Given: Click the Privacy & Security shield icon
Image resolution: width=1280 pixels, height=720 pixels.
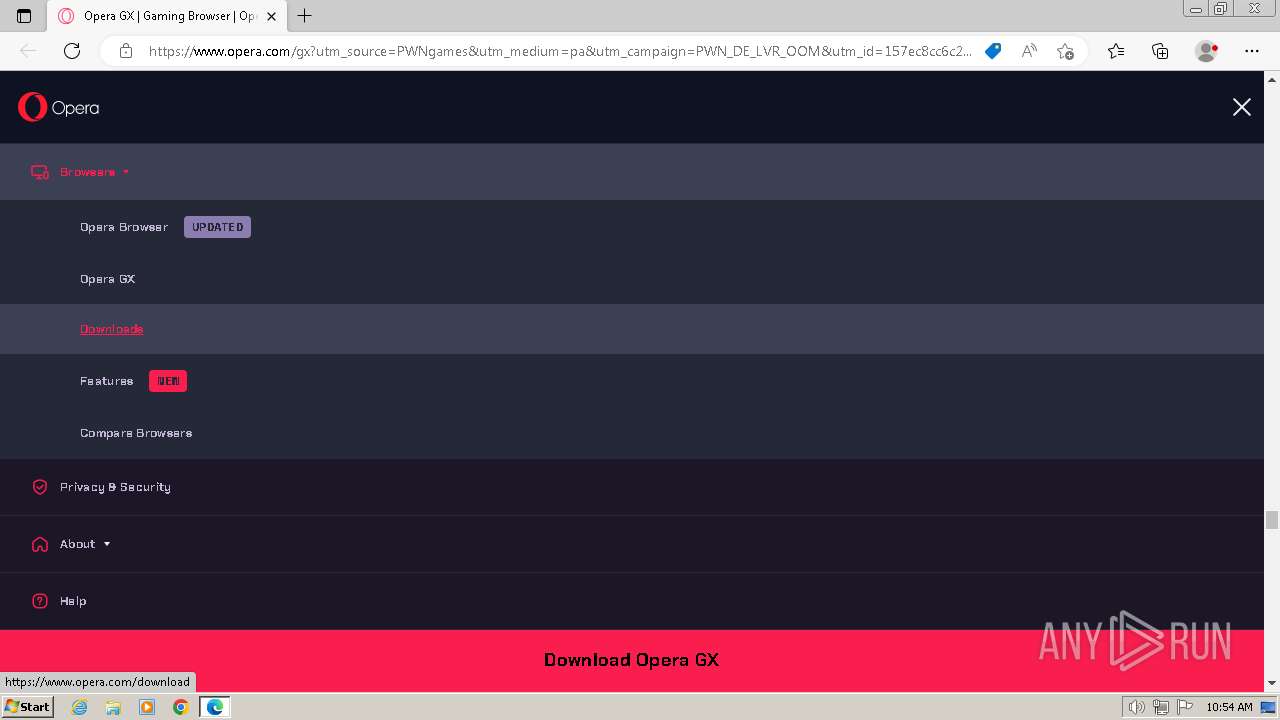Looking at the screenshot, I should pos(40,487).
